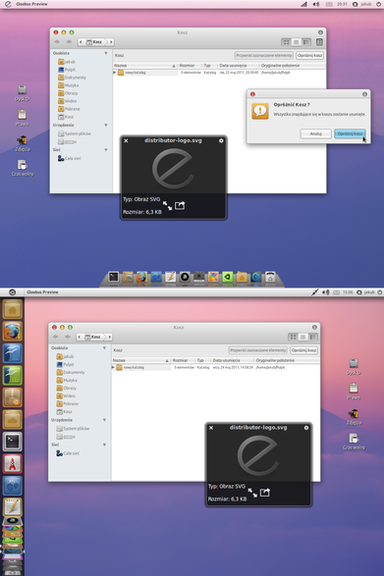Collapse the Osobiste section in the window behind the dialog
384x576 pixels.
tap(106, 53)
